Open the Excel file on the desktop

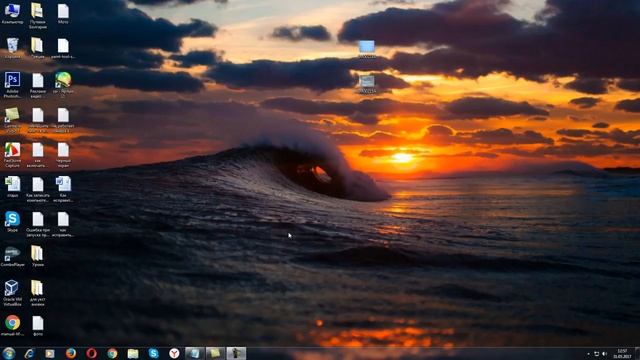point(12,187)
